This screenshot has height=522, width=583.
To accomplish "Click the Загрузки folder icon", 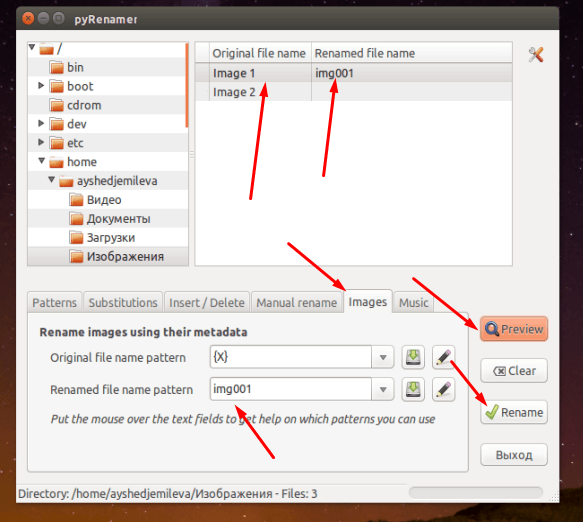I will click(x=76, y=238).
